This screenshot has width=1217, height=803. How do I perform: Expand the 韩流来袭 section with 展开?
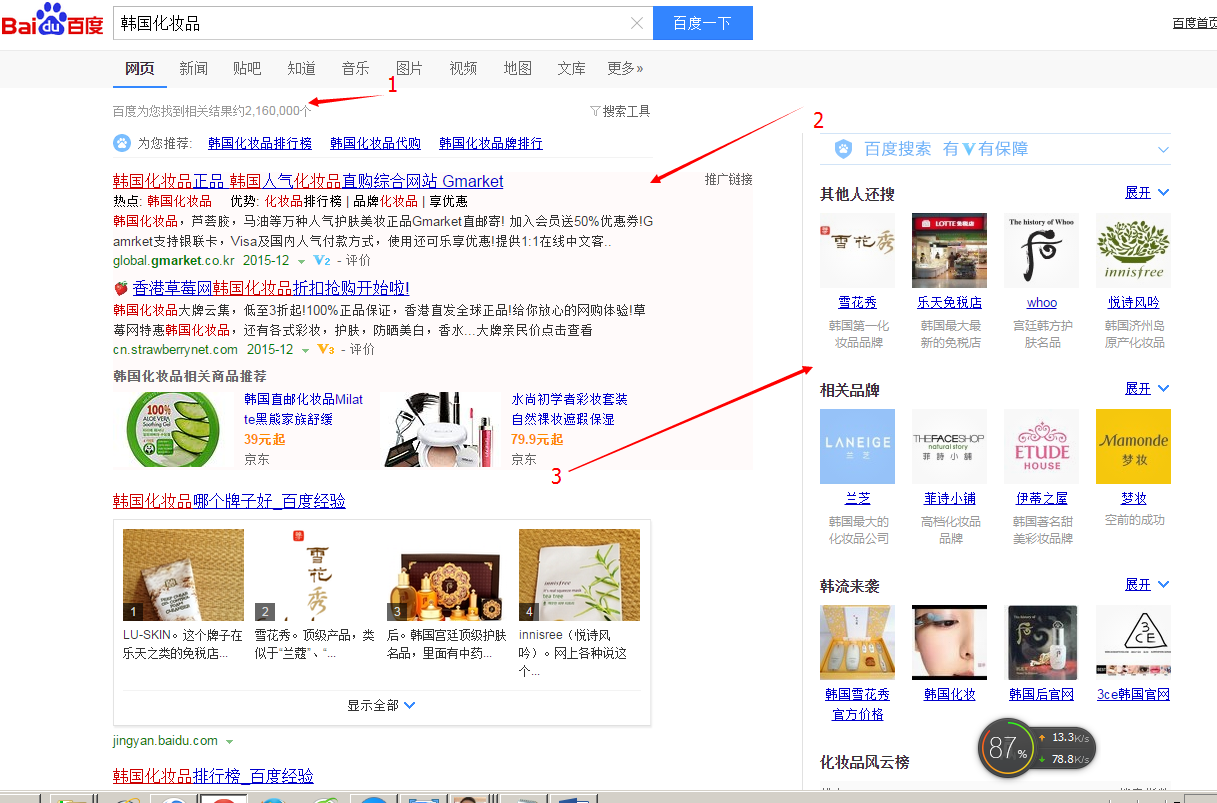coord(1147,584)
